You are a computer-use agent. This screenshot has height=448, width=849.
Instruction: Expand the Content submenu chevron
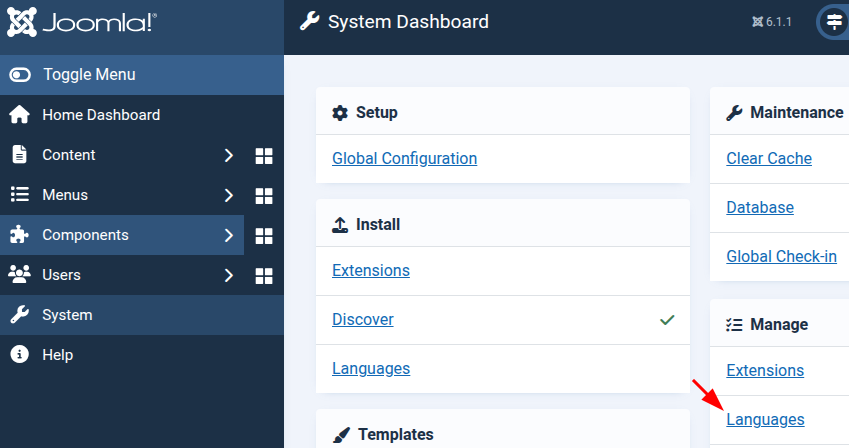[x=229, y=155]
